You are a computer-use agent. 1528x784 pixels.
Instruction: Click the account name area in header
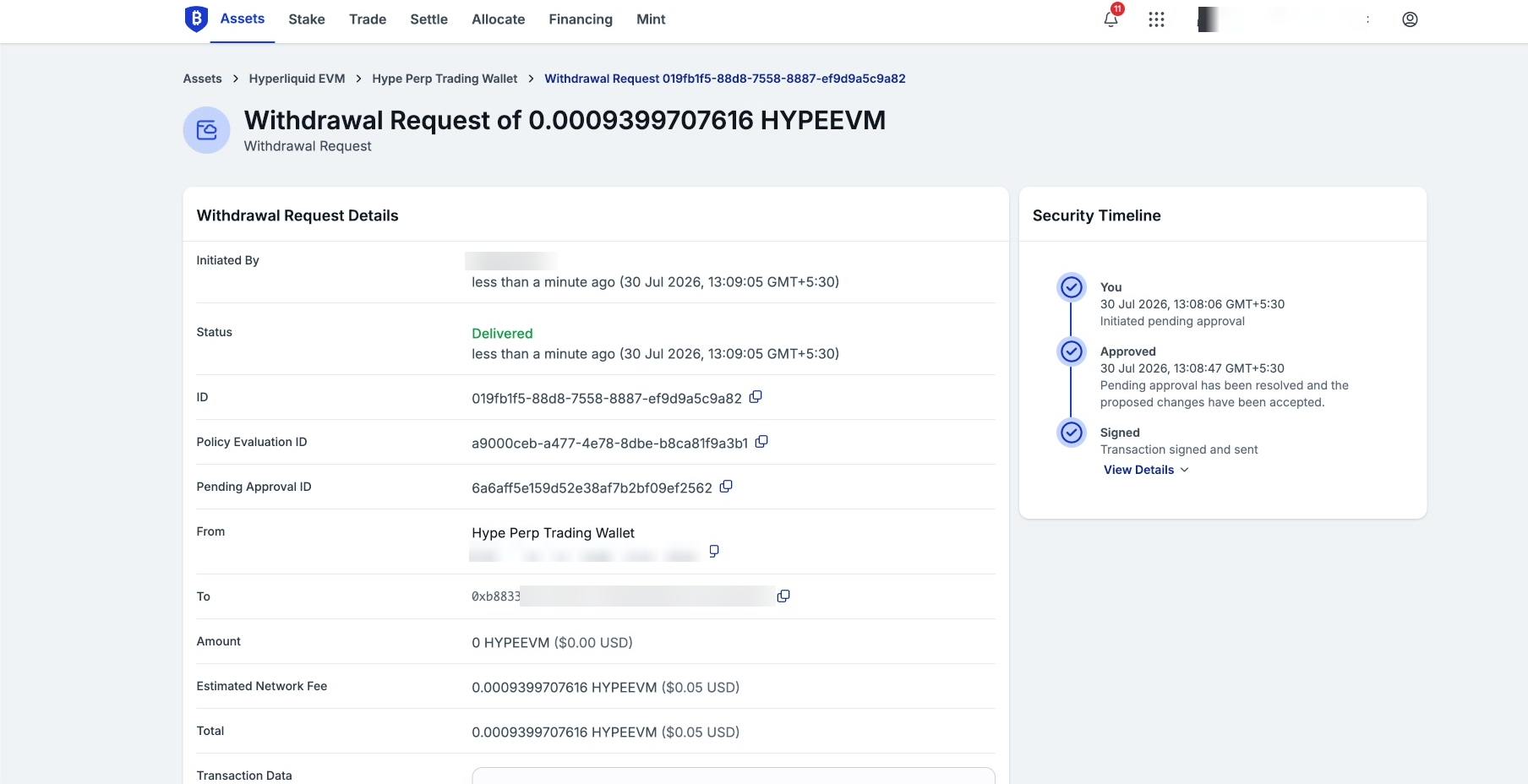point(1285,19)
